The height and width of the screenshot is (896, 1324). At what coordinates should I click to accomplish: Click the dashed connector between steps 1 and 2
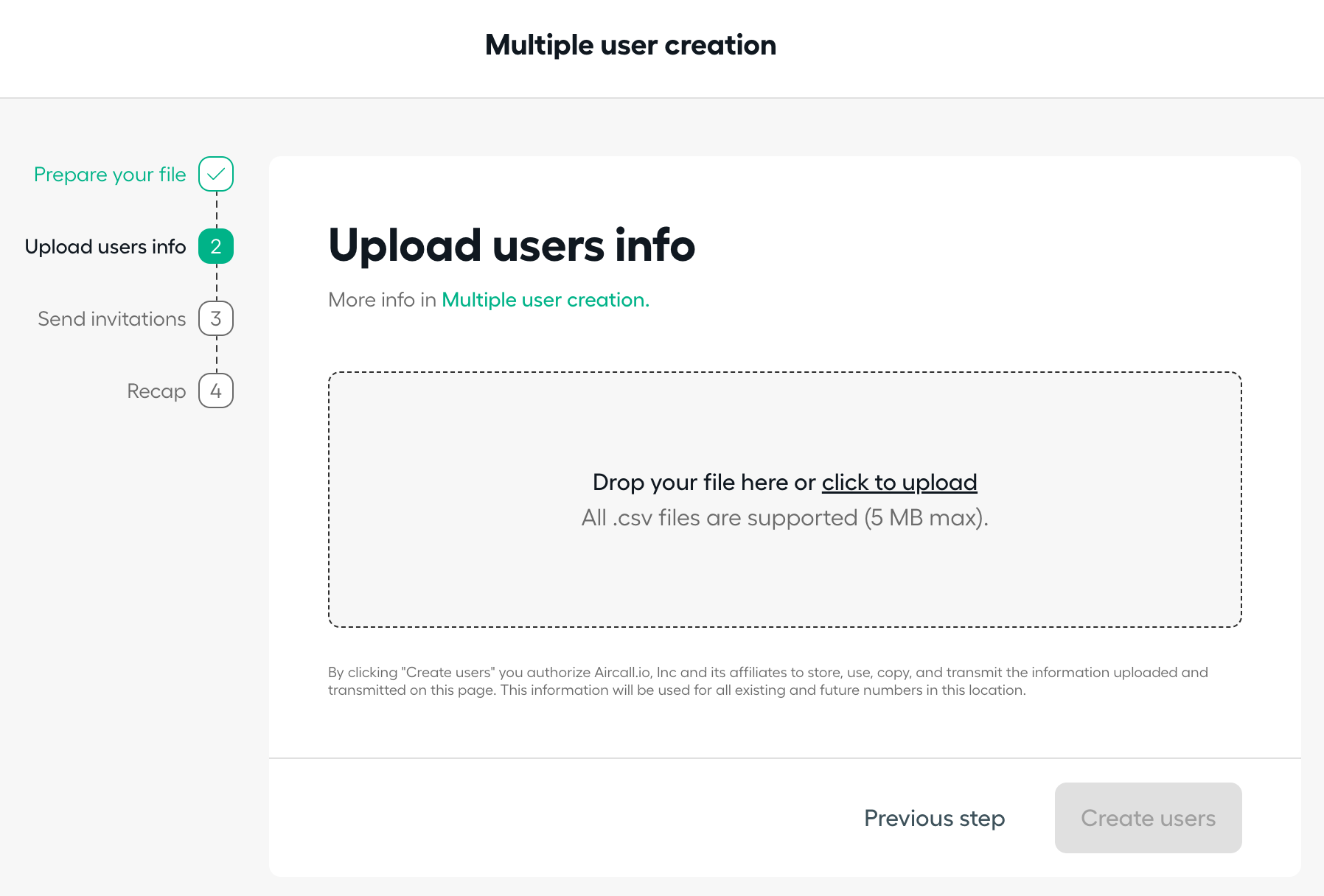(217, 210)
